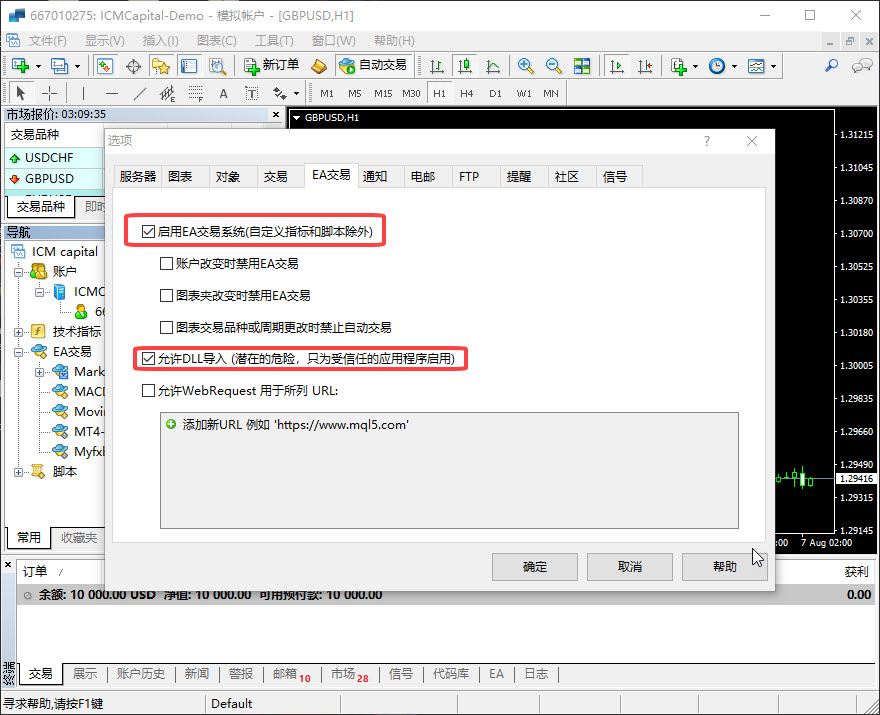Screen dimensions: 880x715
Task: Switch to the 图表 tab in options
Action: coord(180,177)
